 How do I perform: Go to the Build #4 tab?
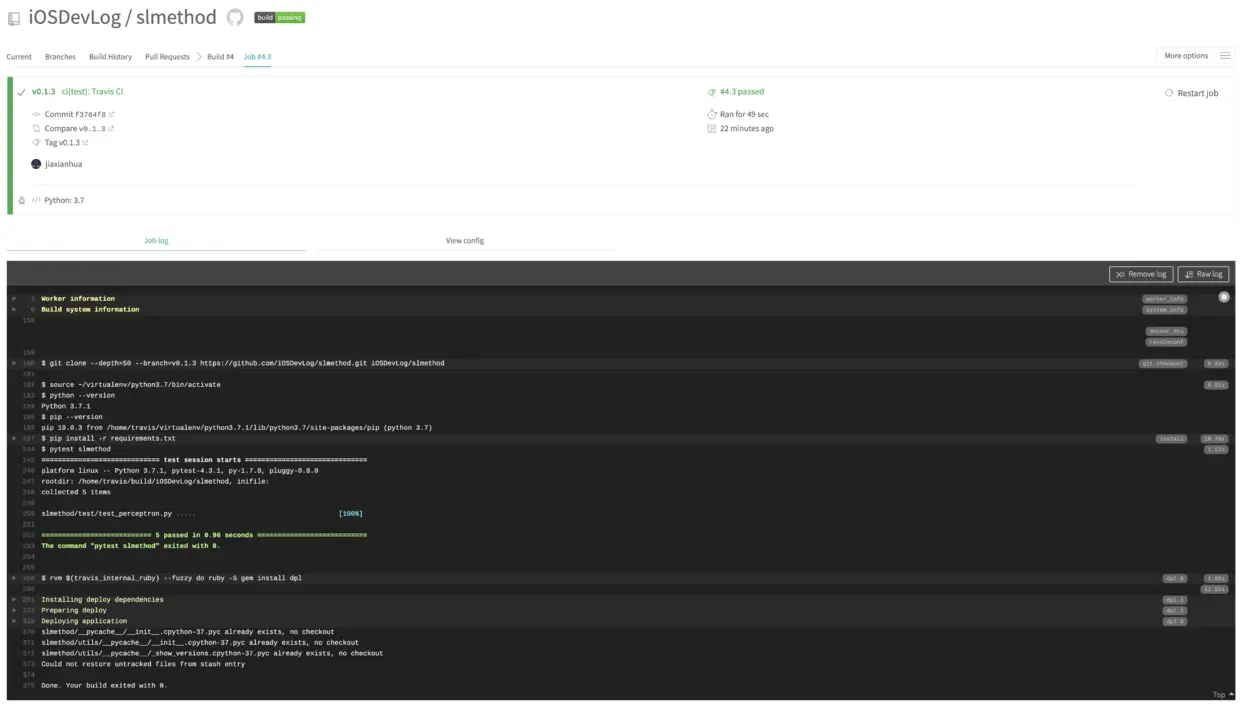(220, 57)
